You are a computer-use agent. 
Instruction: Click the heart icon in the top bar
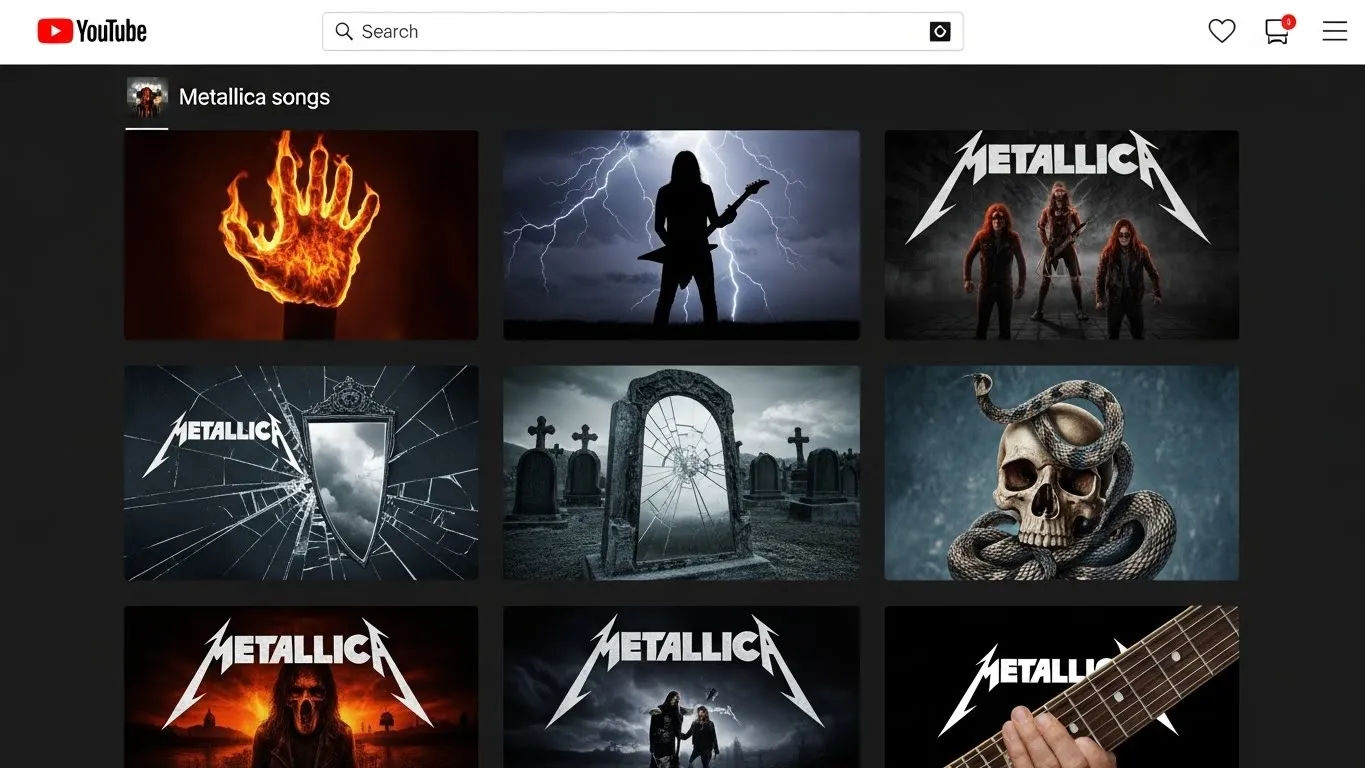pyautogui.click(x=1221, y=31)
